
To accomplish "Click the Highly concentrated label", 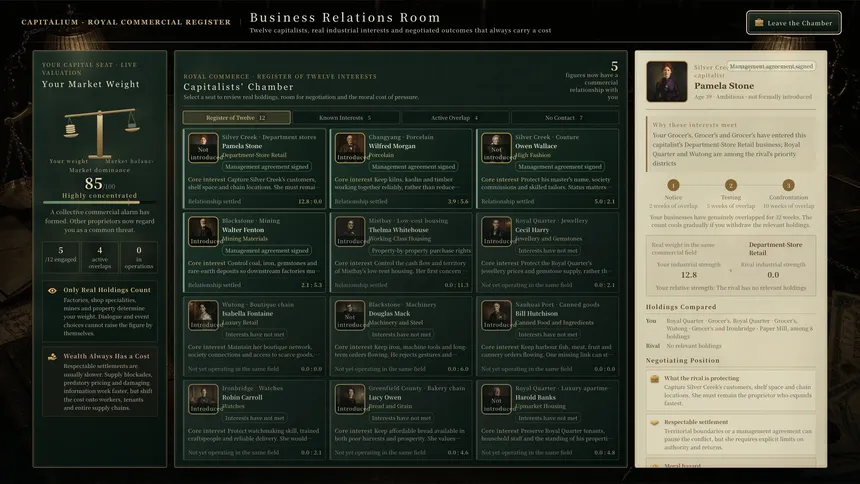I will (x=99, y=195).
